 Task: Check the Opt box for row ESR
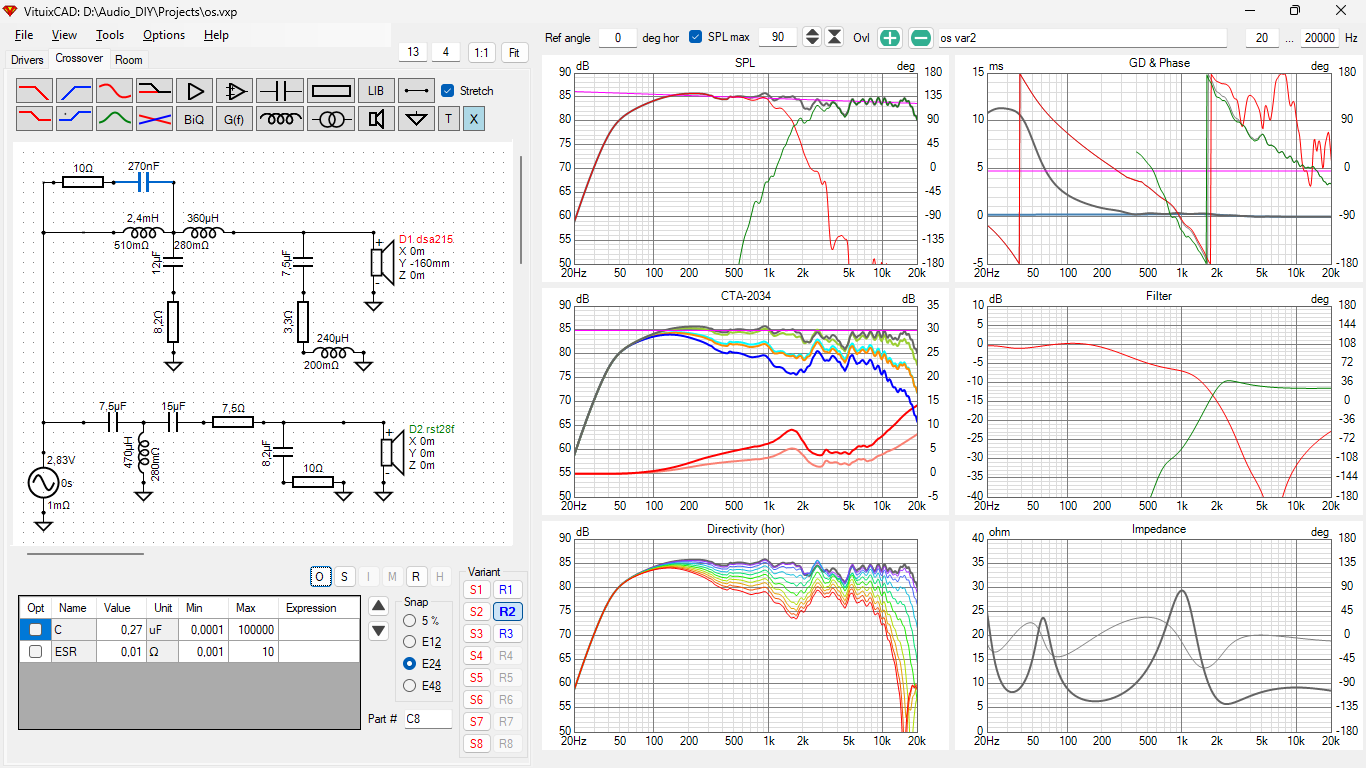pyautogui.click(x=36, y=651)
